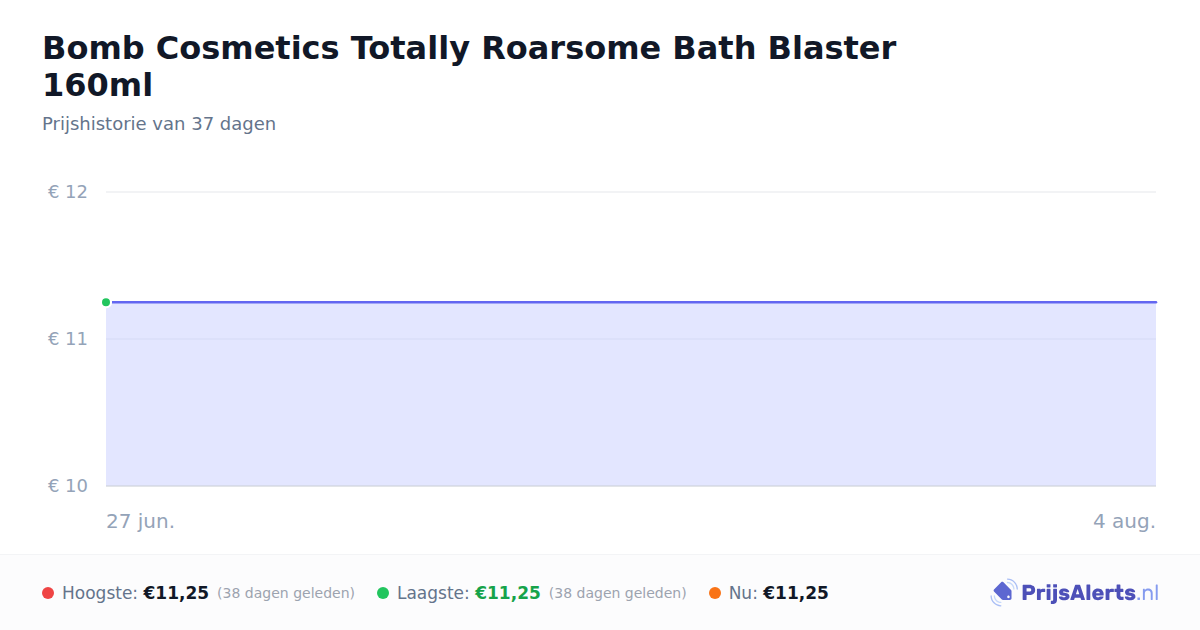
Task: Click the Hoogste price value €11,25
Action: pos(176,593)
